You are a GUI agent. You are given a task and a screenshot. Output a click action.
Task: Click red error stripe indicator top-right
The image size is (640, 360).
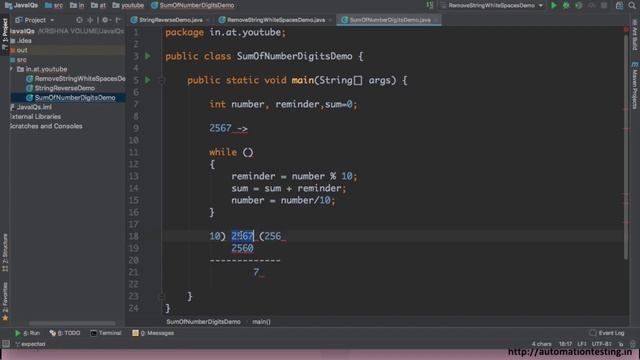(x=626, y=30)
